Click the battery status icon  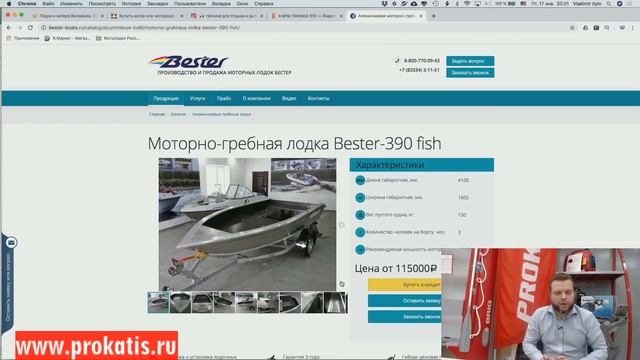[x=511, y=3]
